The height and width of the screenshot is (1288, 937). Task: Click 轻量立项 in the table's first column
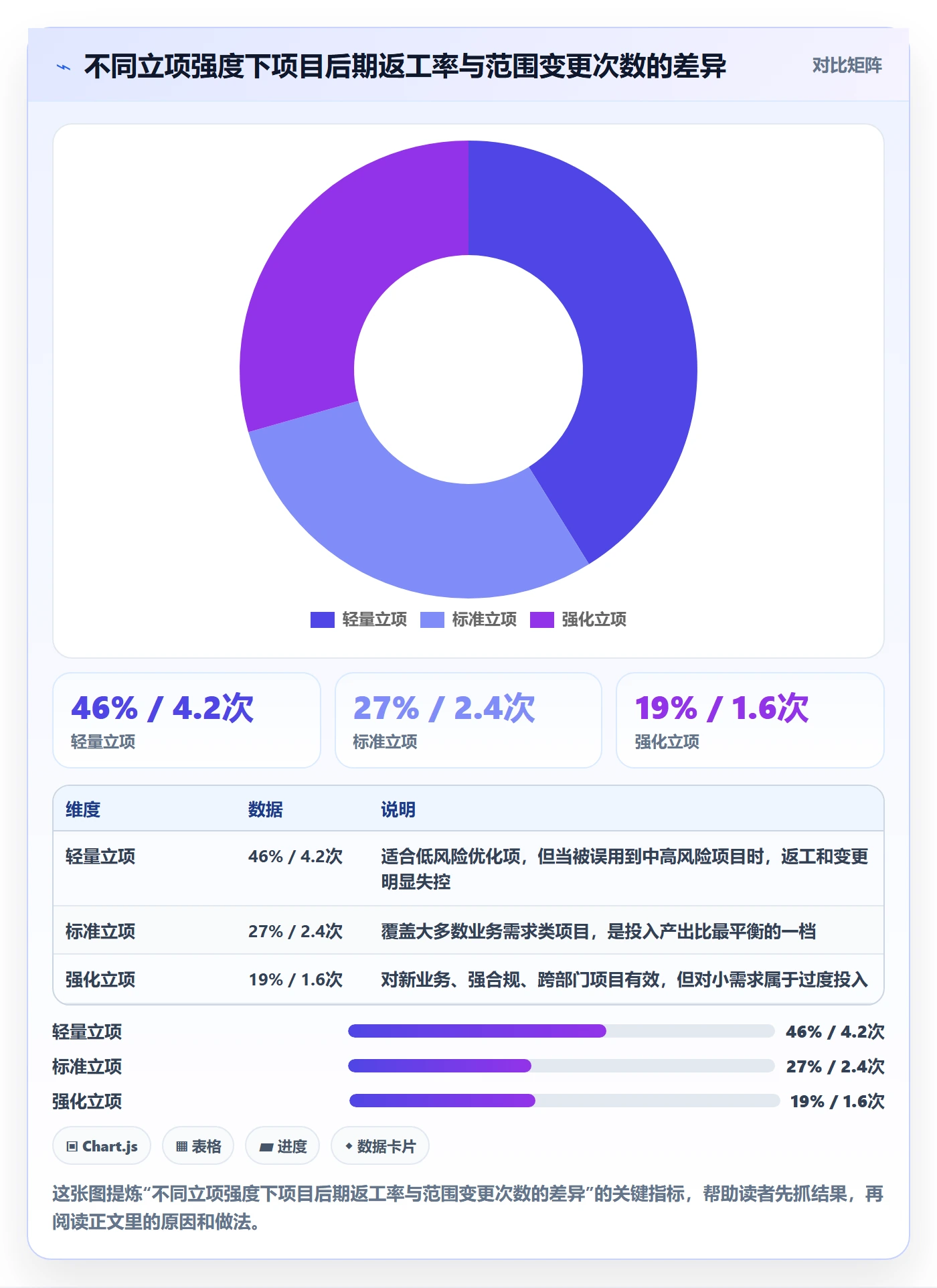pos(100,856)
